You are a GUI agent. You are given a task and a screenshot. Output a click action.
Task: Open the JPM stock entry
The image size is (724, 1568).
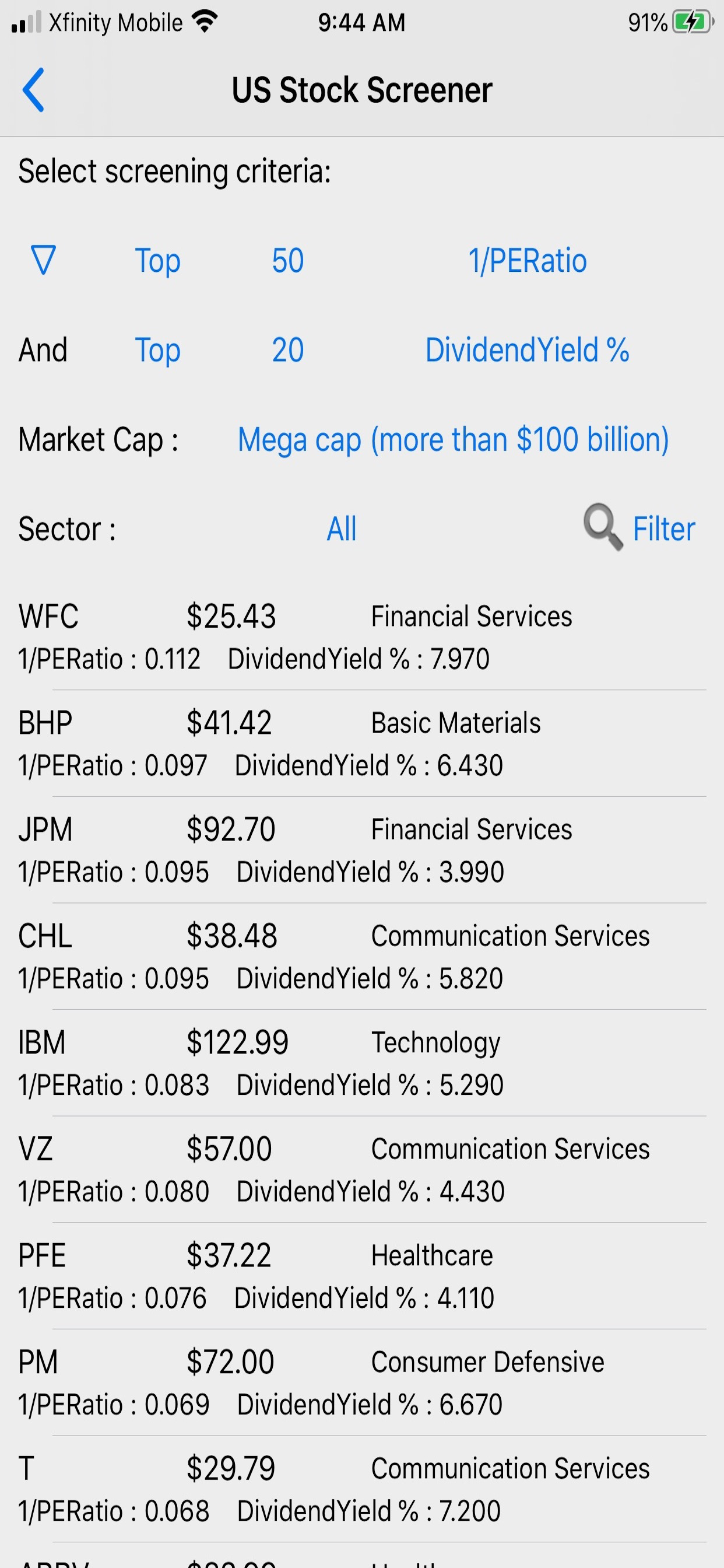362,850
